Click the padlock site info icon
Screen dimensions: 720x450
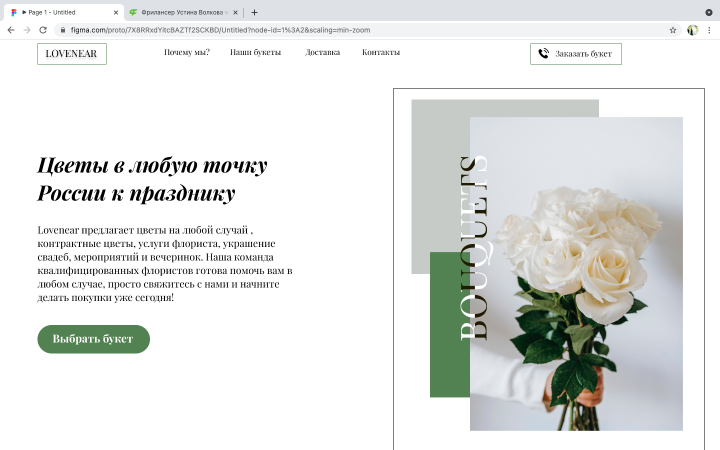tap(63, 30)
